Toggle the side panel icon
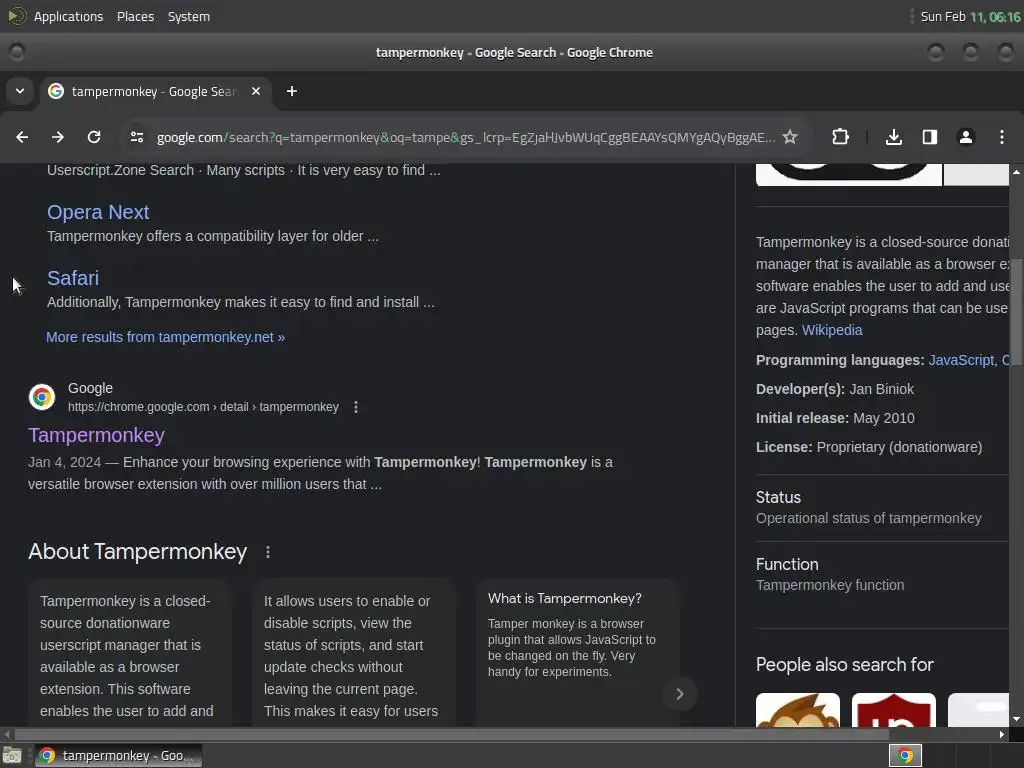The width and height of the screenshot is (1024, 768). pyautogui.click(x=930, y=137)
